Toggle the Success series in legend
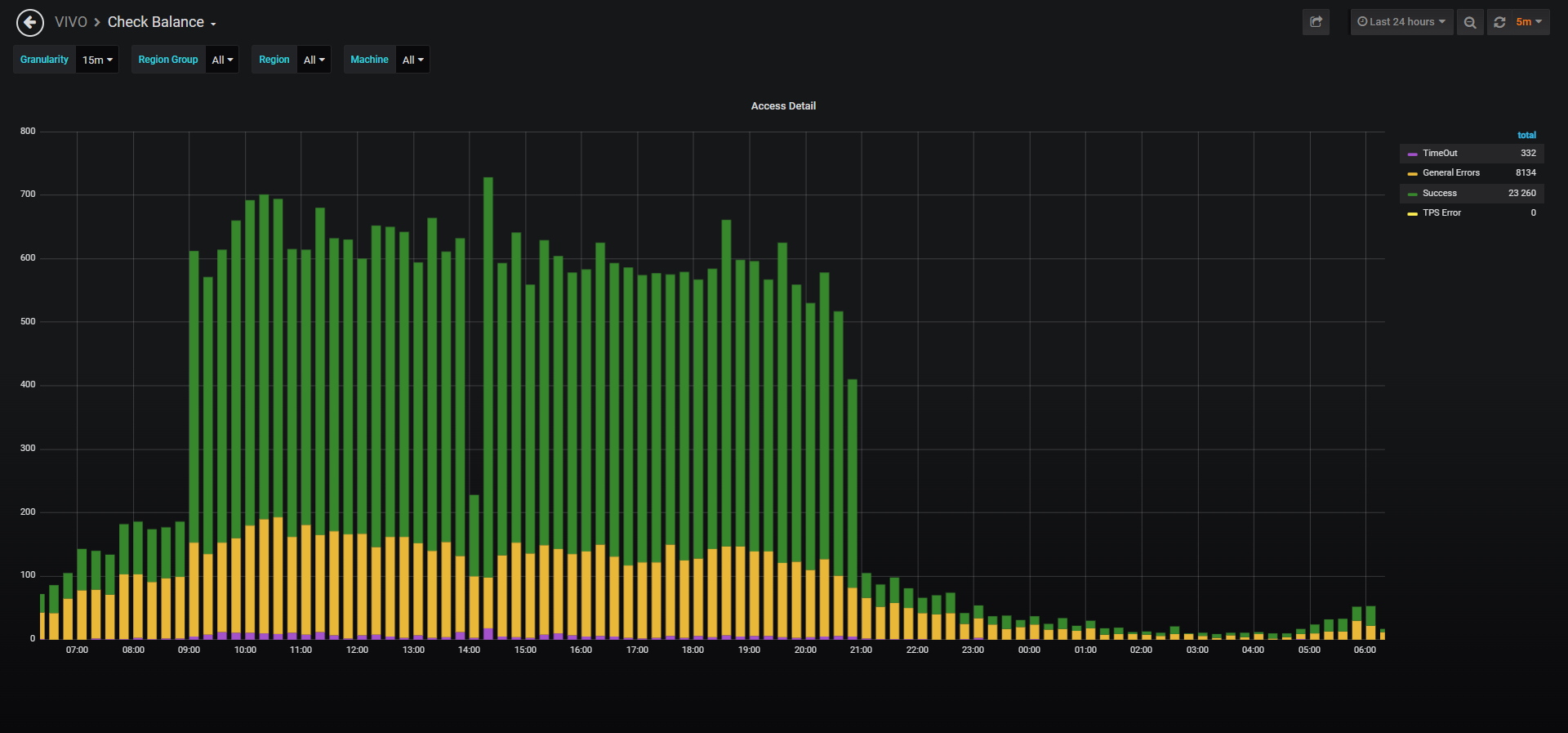Viewport: 1568px width, 733px height. click(x=1440, y=193)
